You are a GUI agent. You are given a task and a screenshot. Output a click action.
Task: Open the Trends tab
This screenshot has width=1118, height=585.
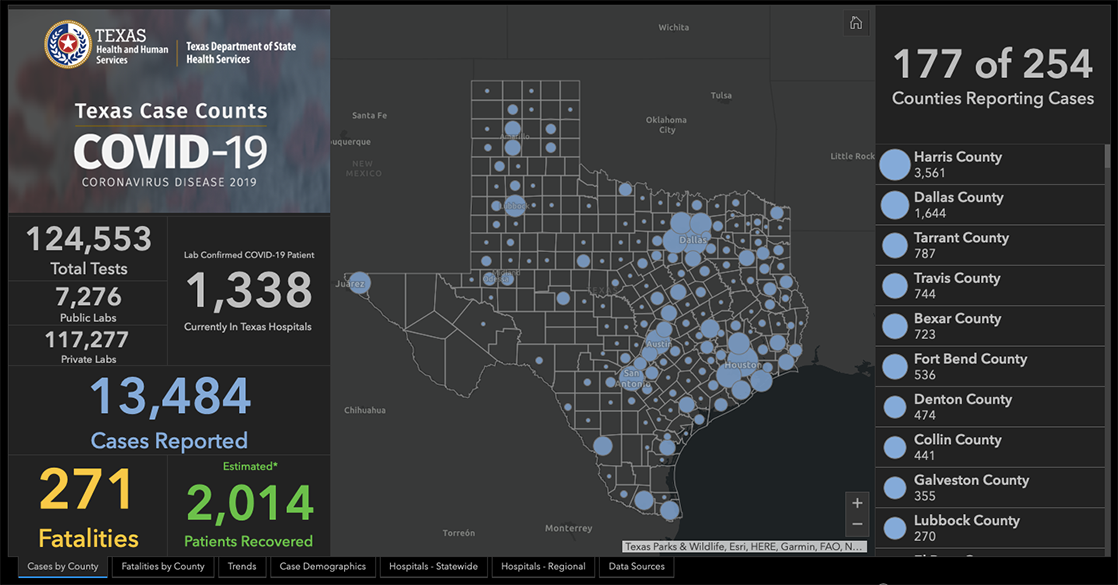click(x=242, y=566)
